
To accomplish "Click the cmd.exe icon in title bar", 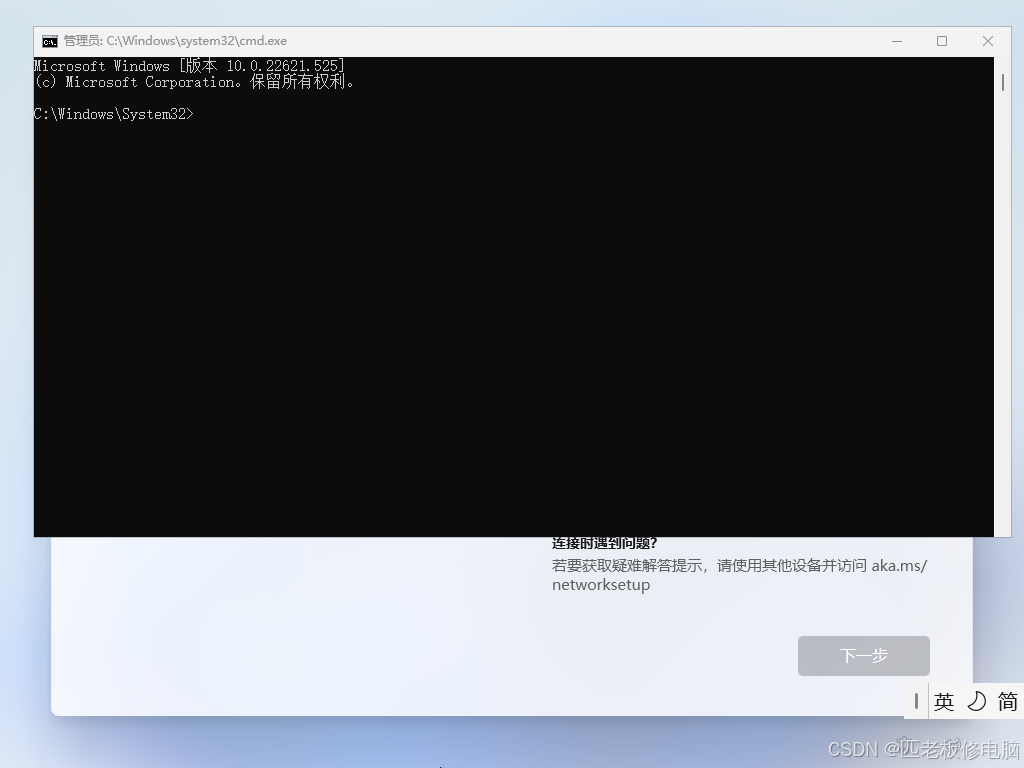I will [x=50, y=41].
